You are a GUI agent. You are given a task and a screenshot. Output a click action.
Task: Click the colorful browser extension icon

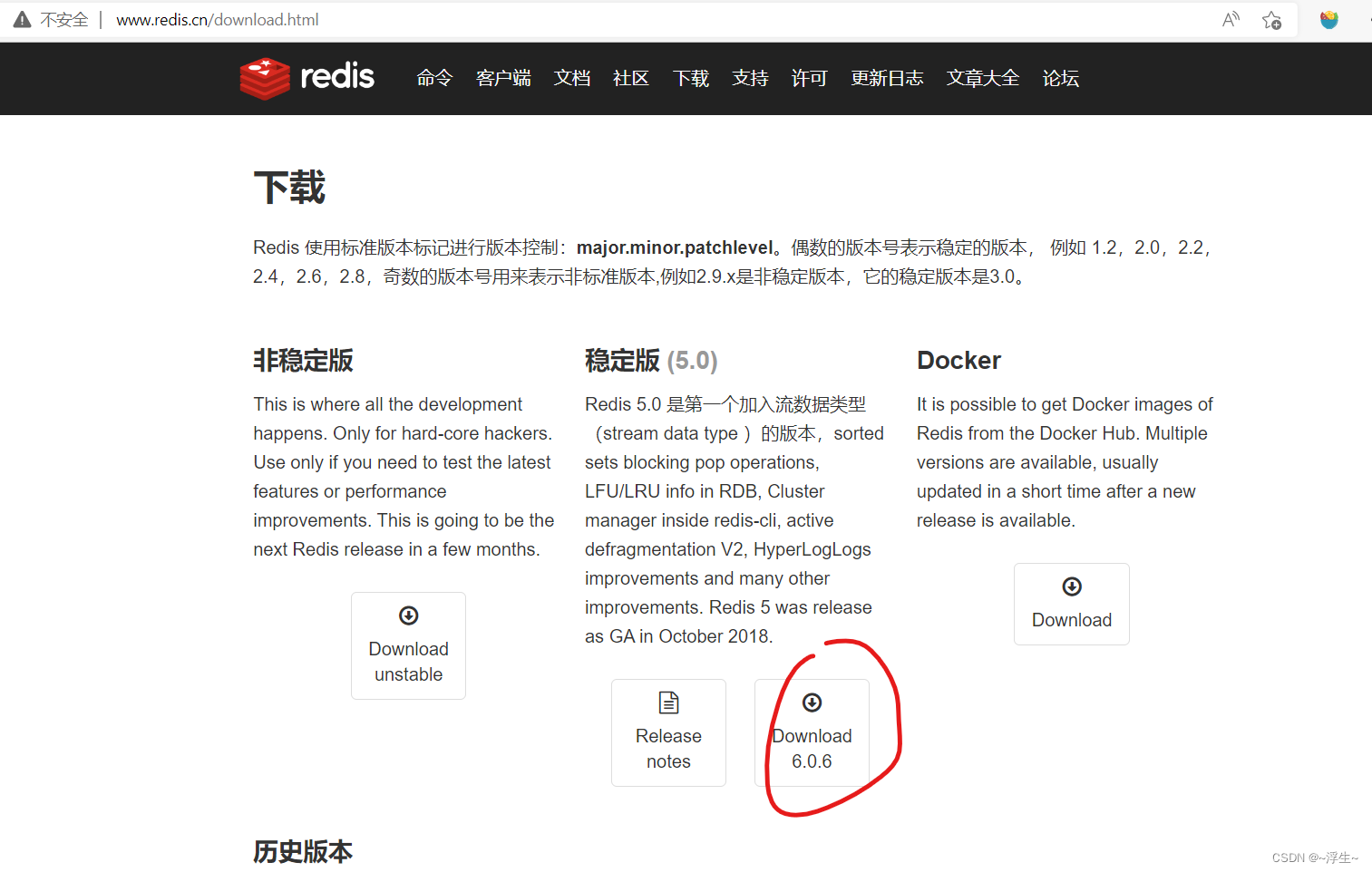coord(1329,20)
